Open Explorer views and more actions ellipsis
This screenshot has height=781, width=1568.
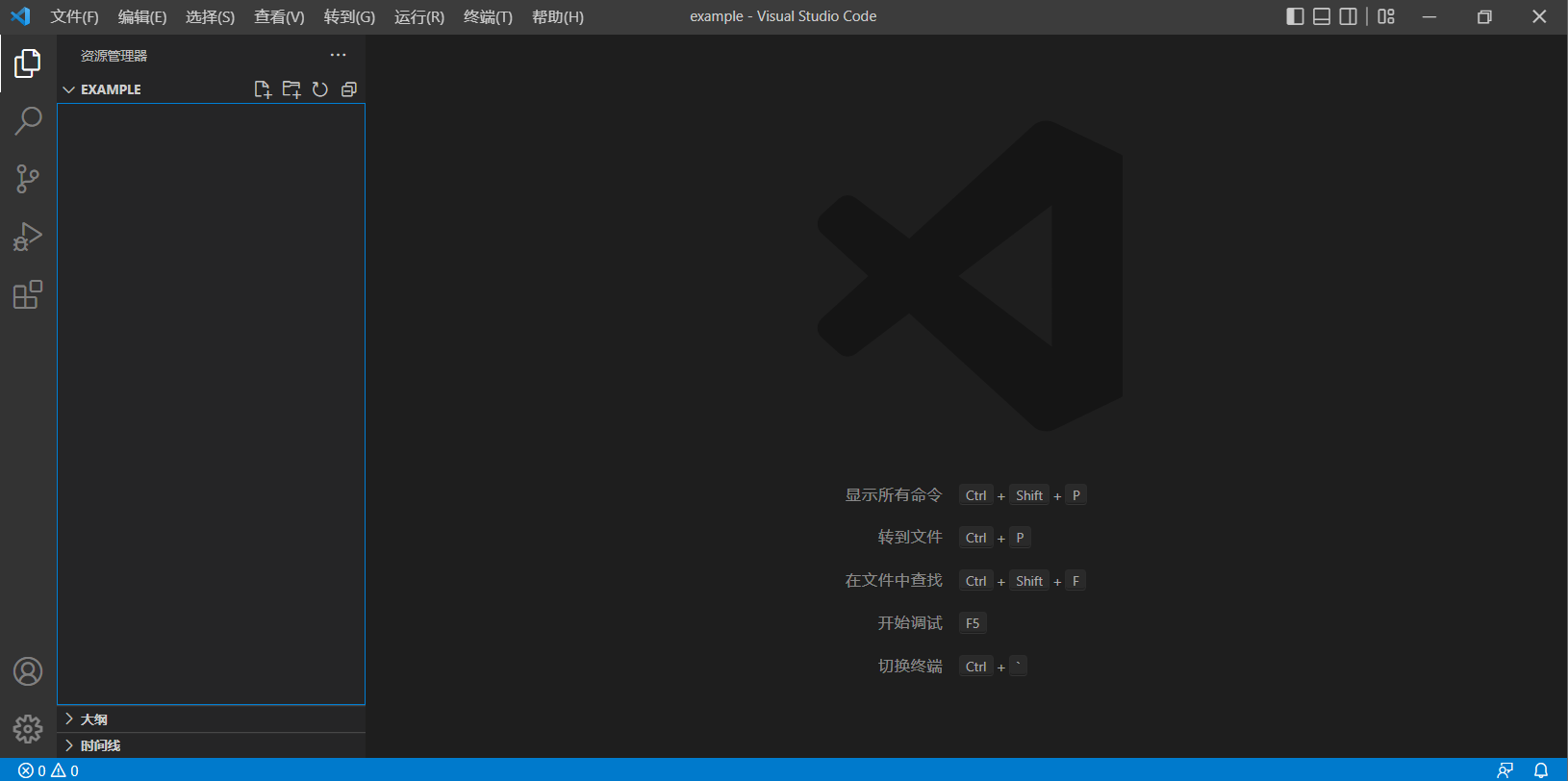338,55
